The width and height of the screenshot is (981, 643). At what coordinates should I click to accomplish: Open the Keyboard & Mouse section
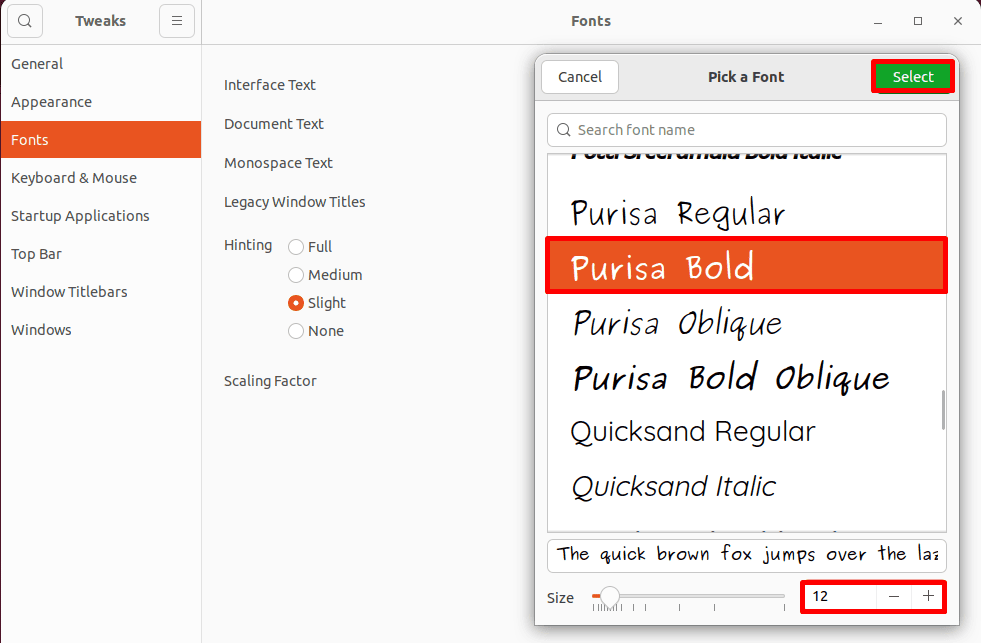click(x=75, y=177)
